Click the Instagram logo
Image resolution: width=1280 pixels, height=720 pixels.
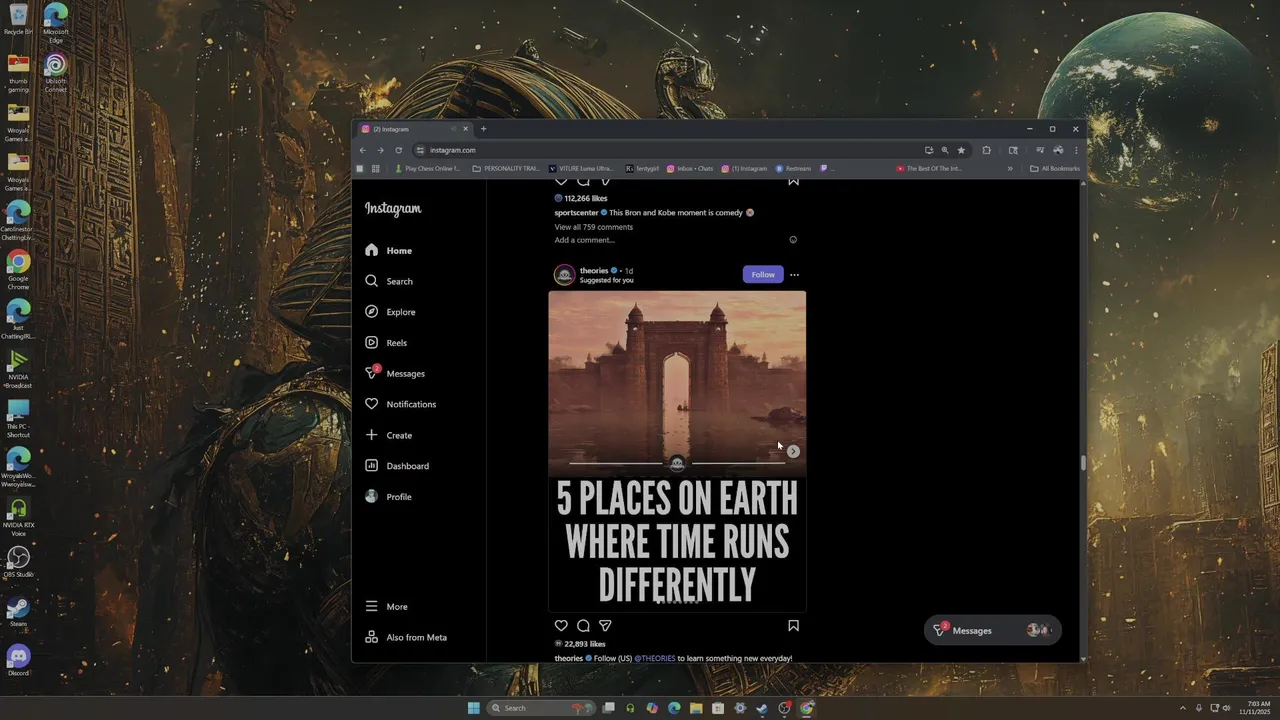pyautogui.click(x=393, y=209)
